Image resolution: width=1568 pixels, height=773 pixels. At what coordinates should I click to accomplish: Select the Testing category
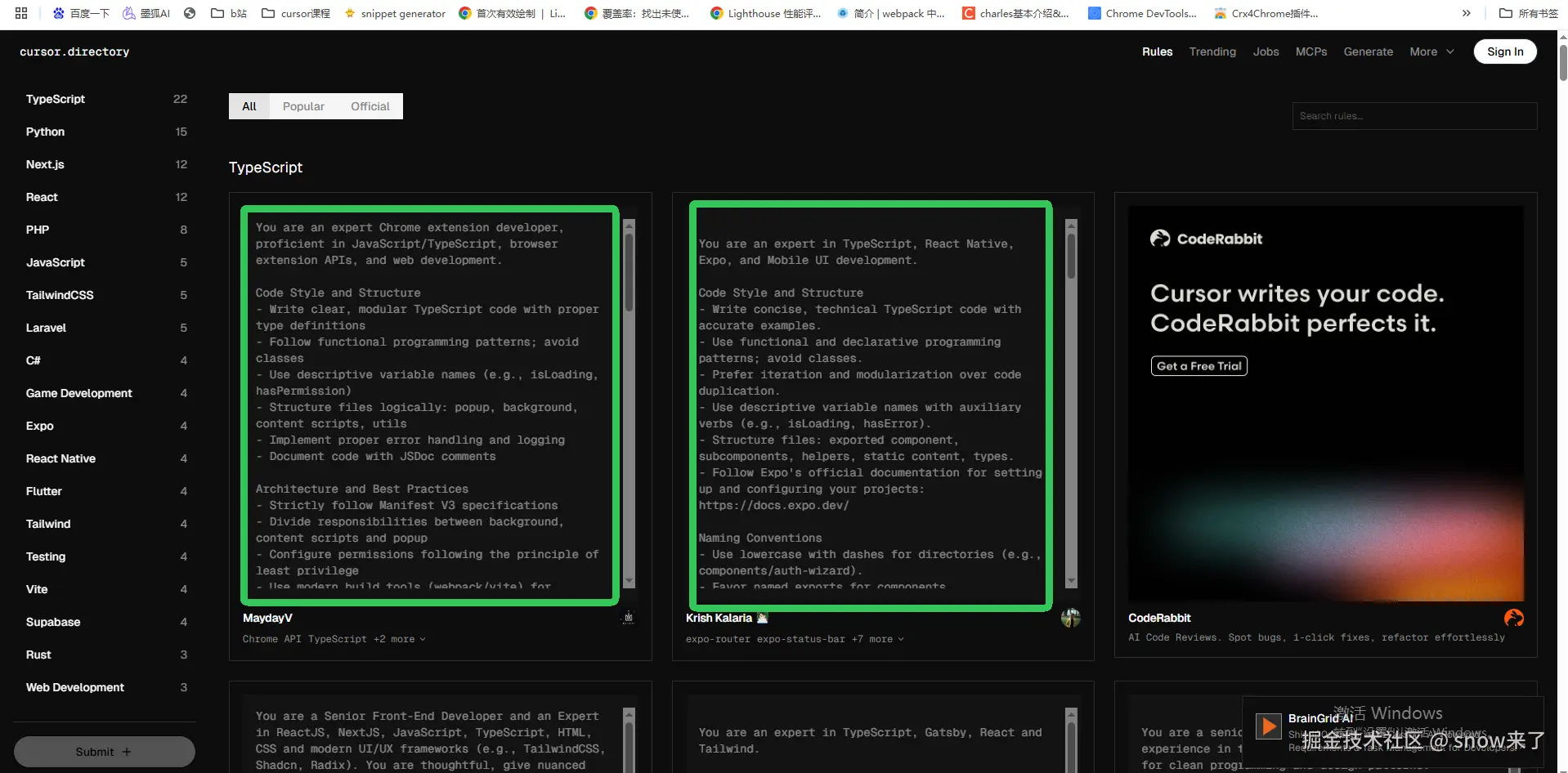(x=106, y=556)
